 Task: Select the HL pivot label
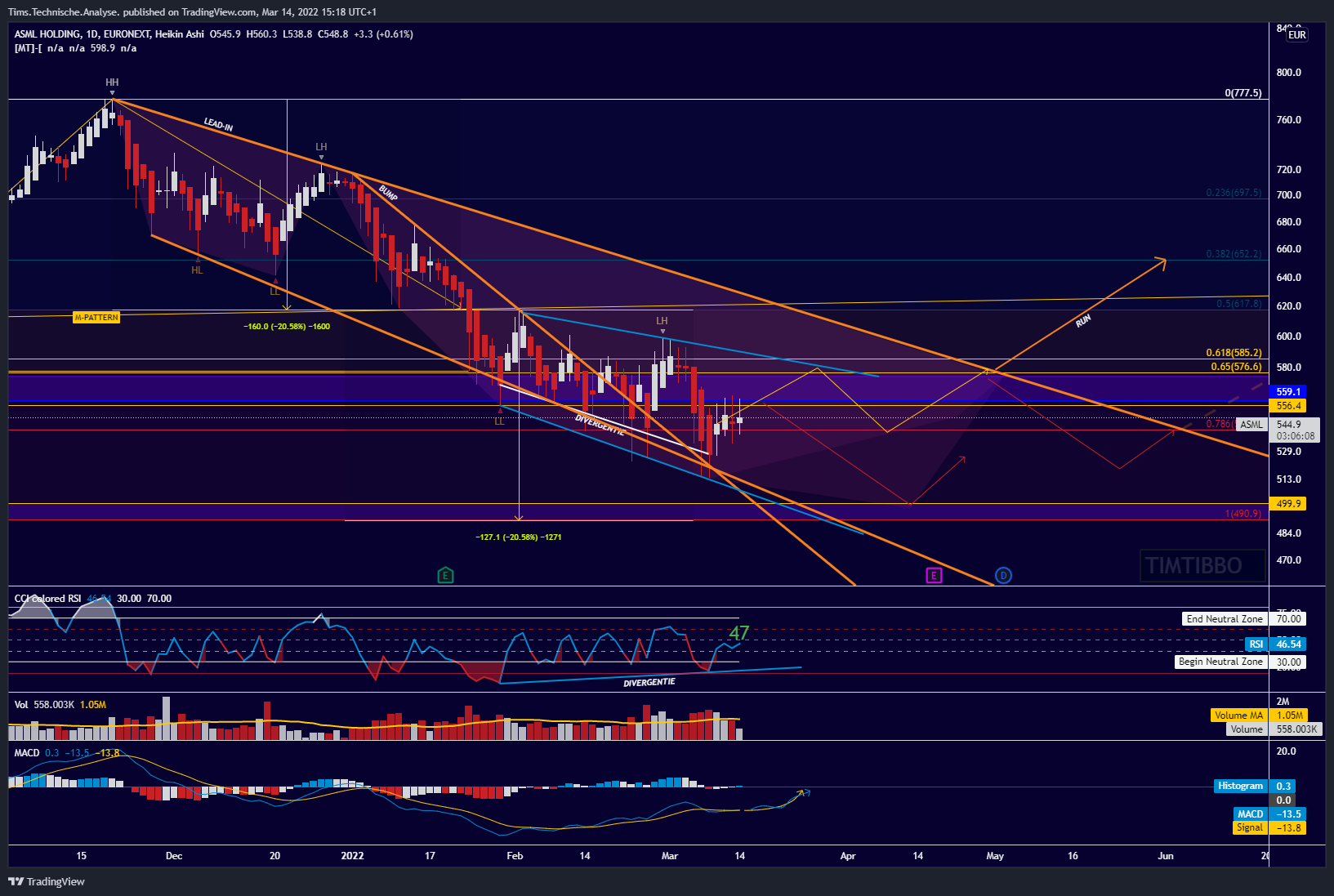pyautogui.click(x=197, y=270)
